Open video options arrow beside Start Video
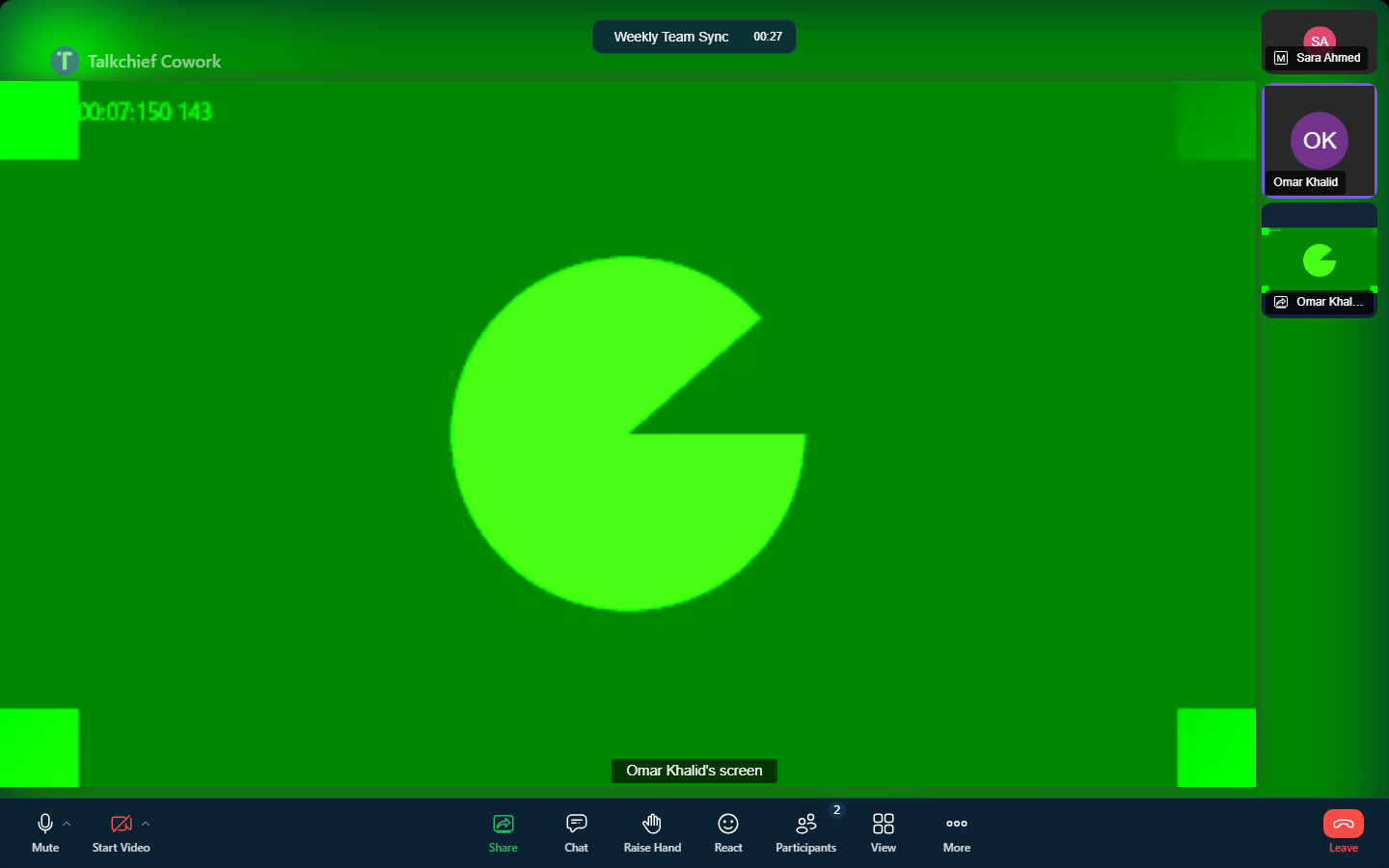1389x868 pixels. (146, 824)
